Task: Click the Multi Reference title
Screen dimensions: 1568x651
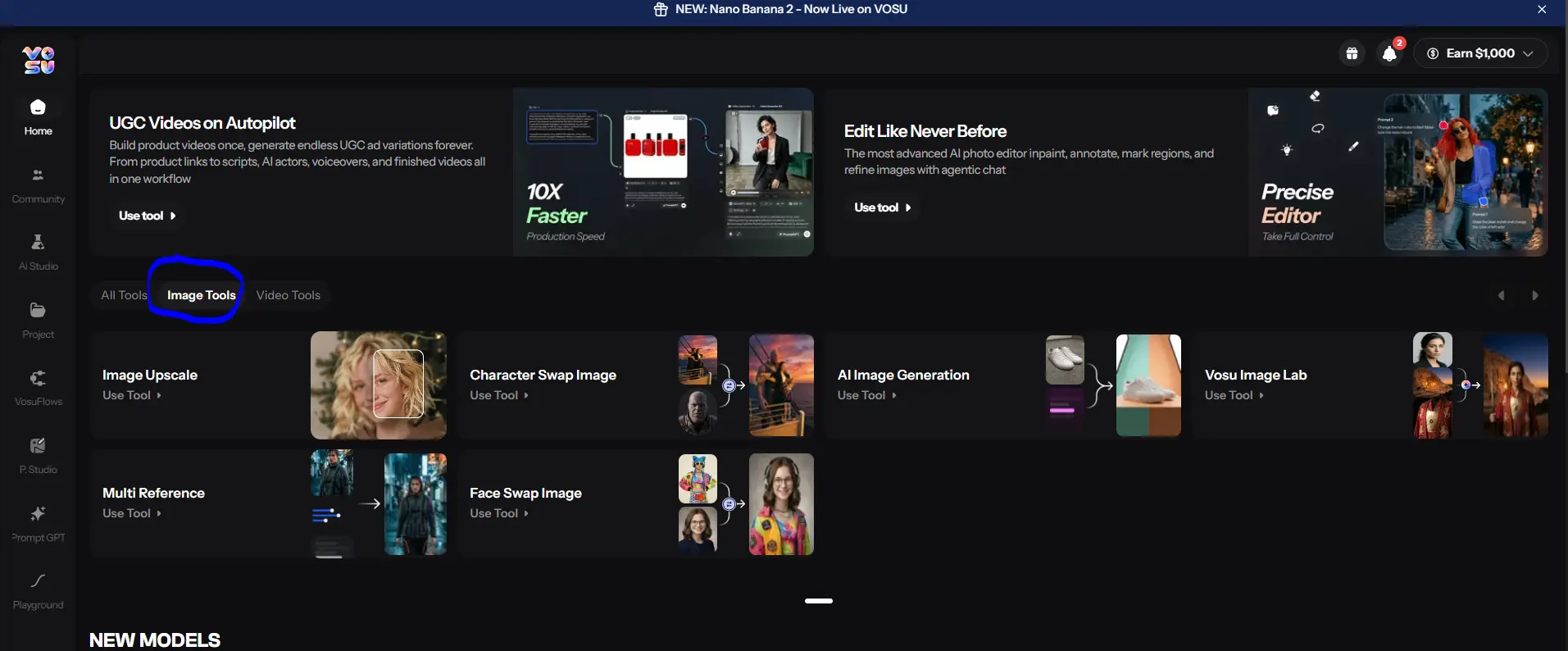Action: tap(153, 493)
